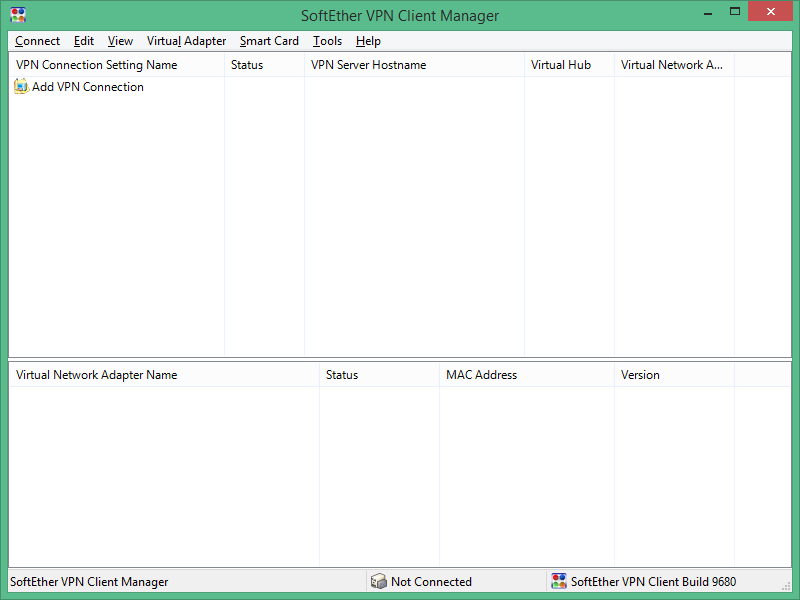The width and height of the screenshot is (800, 600).
Task: Sort by Virtual Network Adapter Name column
Action: (x=164, y=375)
